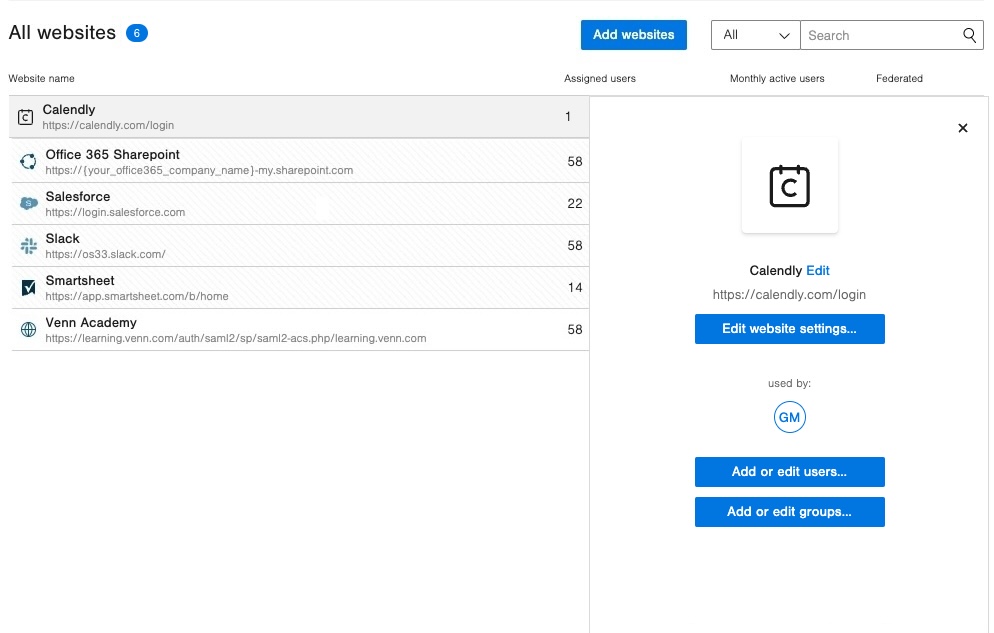994x633 pixels.
Task: Click Add or edit users button
Action: point(789,472)
